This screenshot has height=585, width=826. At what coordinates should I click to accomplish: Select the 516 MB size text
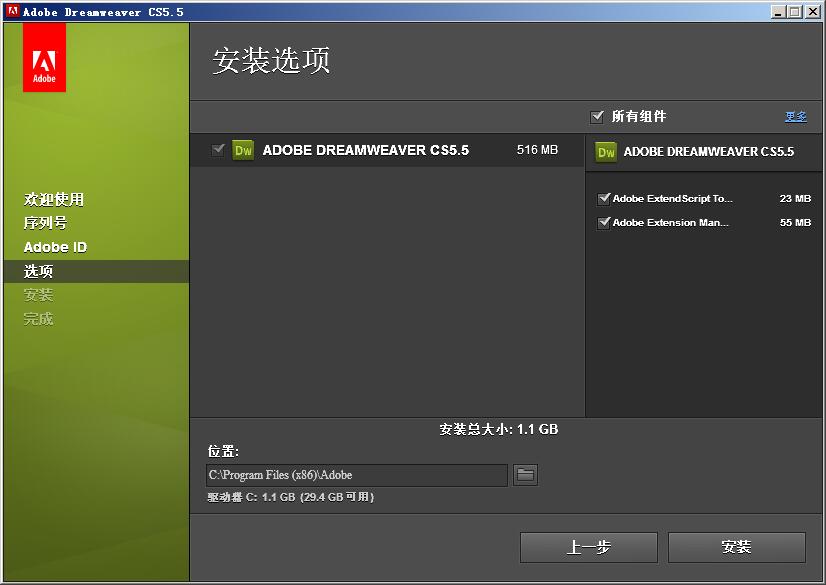tap(537, 150)
